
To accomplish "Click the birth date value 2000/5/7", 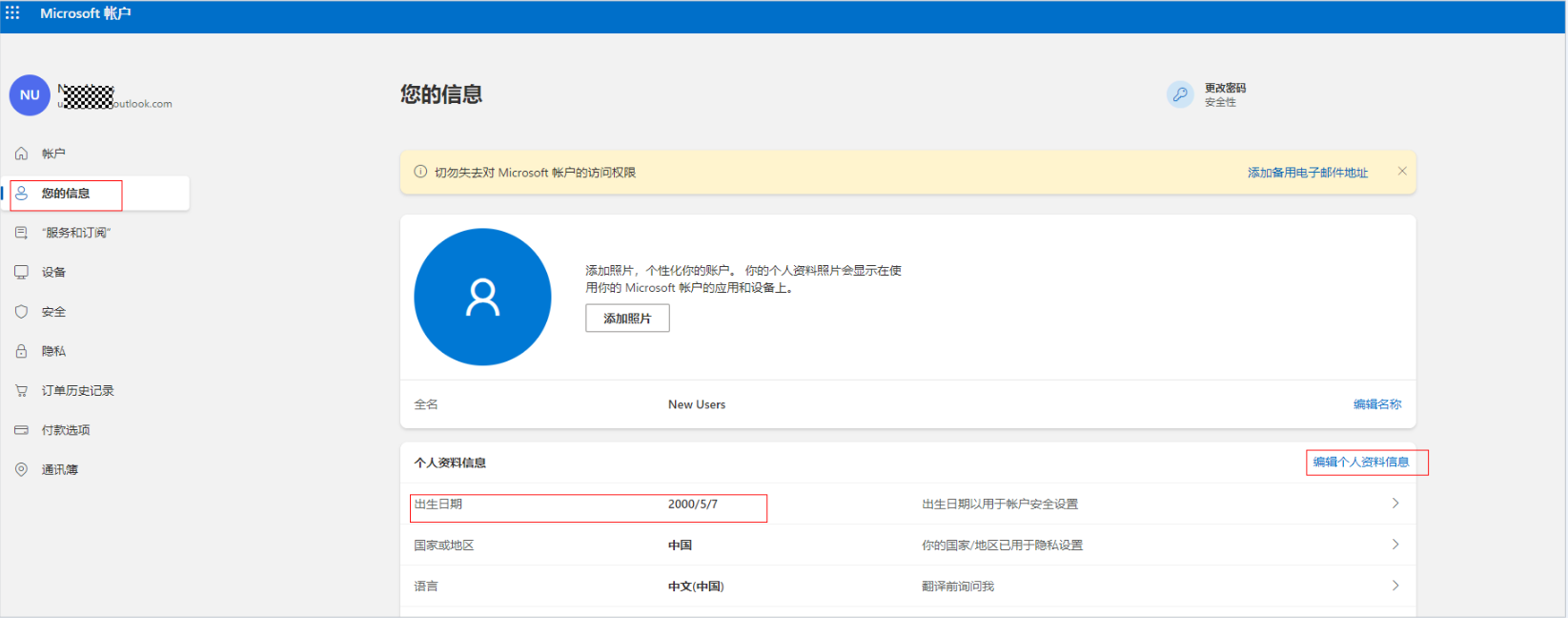I will 693,505.
